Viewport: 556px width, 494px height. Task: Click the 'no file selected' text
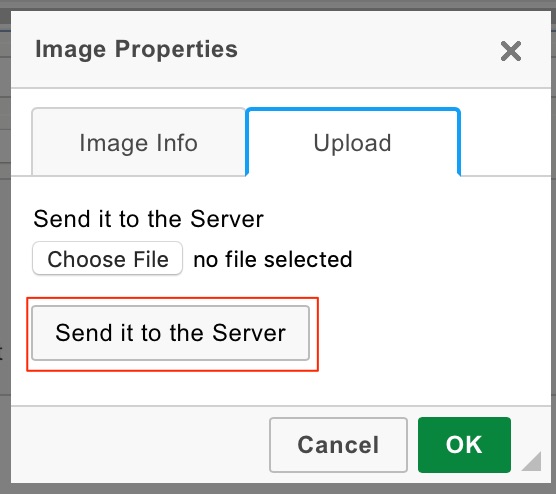tap(273, 259)
